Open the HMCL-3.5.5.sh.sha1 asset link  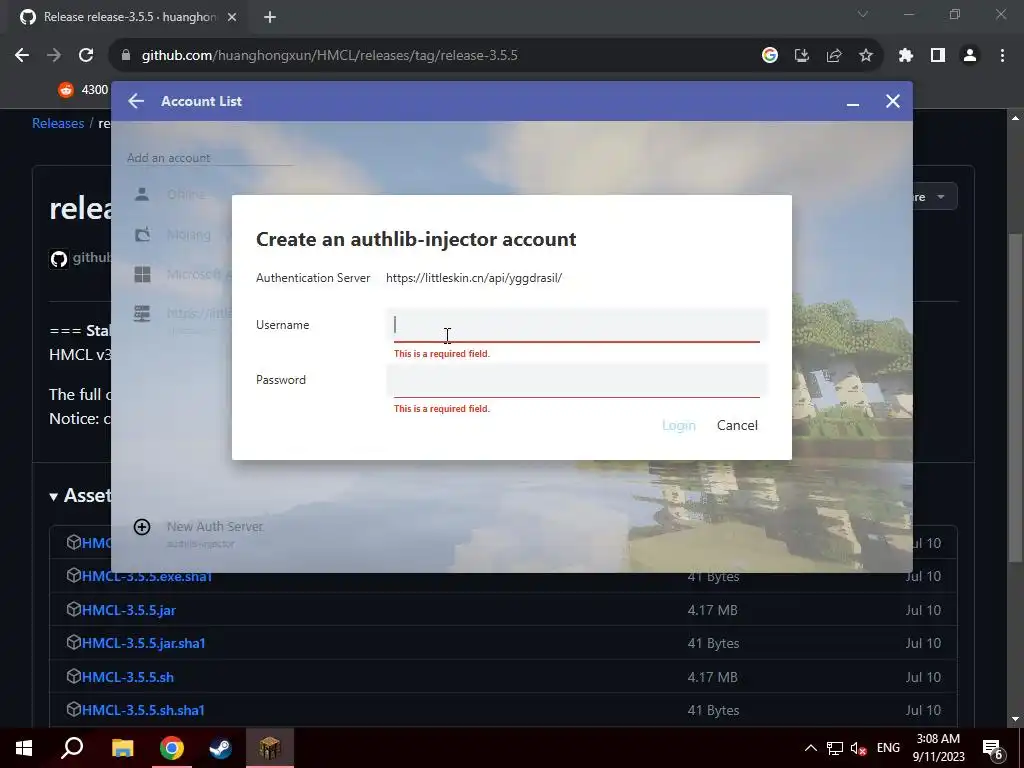tap(143, 710)
